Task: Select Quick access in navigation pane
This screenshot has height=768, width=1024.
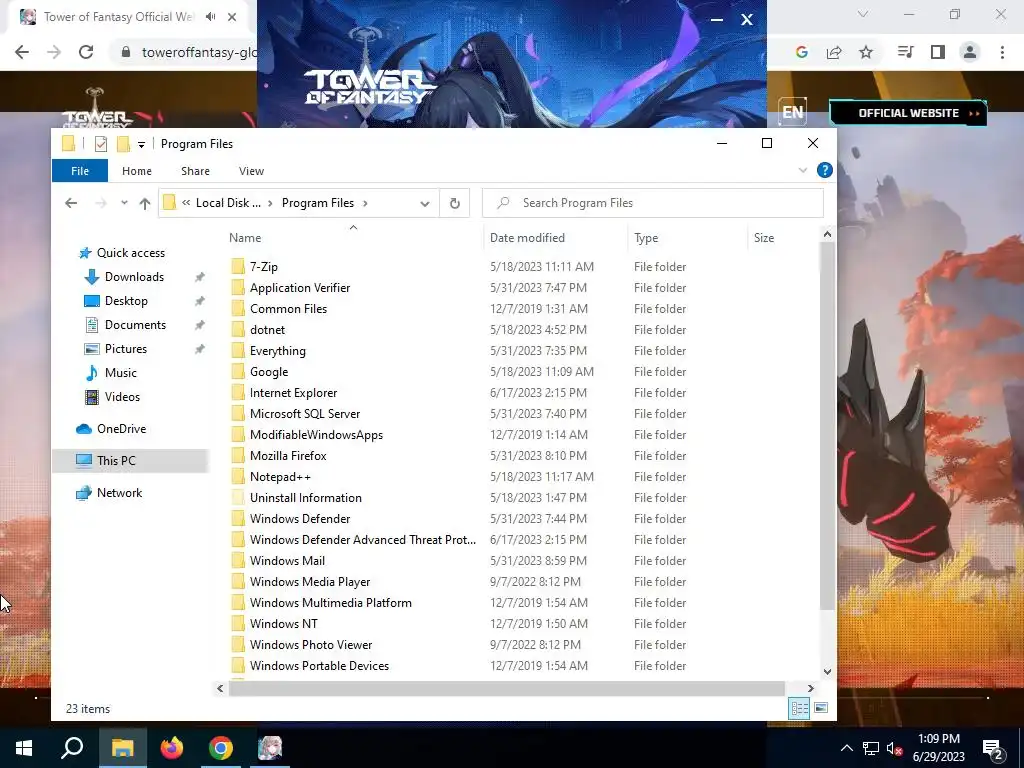Action: pyautogui.click(x=131, y=253)
